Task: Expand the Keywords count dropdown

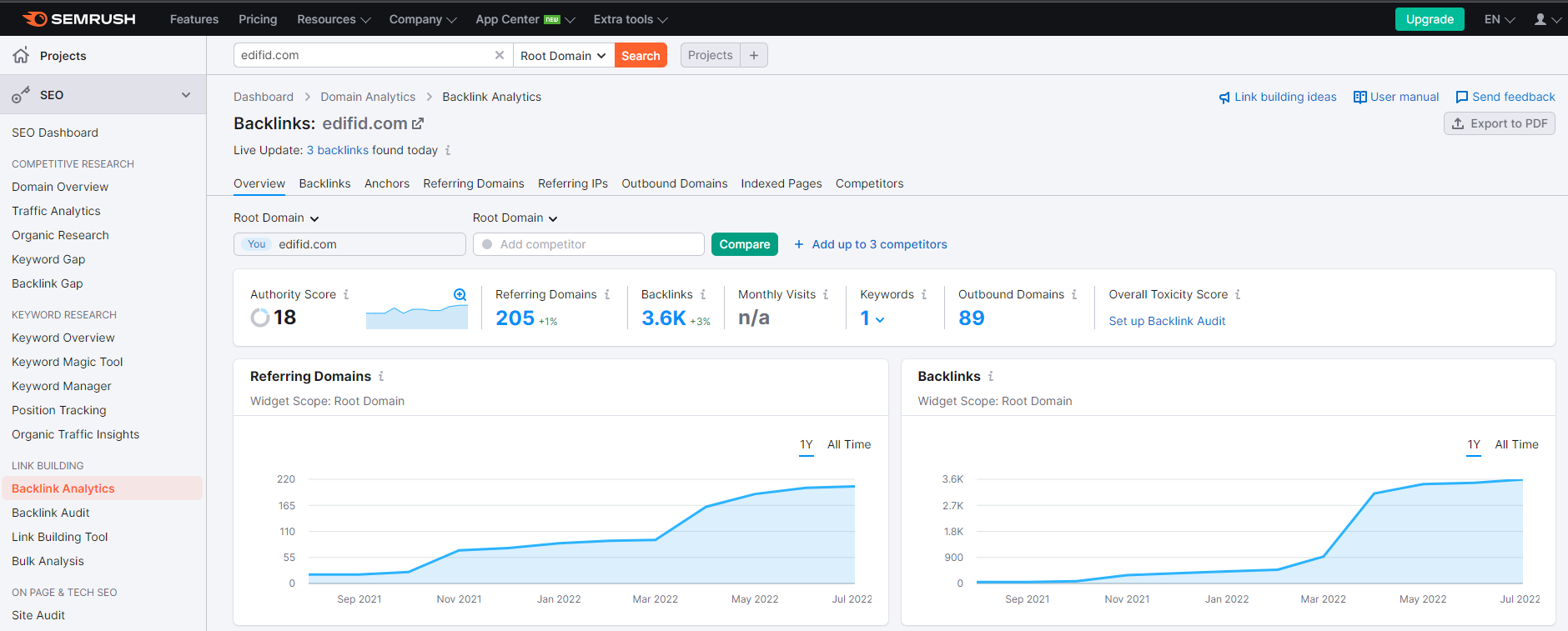Action: click(x=880, y=319)
